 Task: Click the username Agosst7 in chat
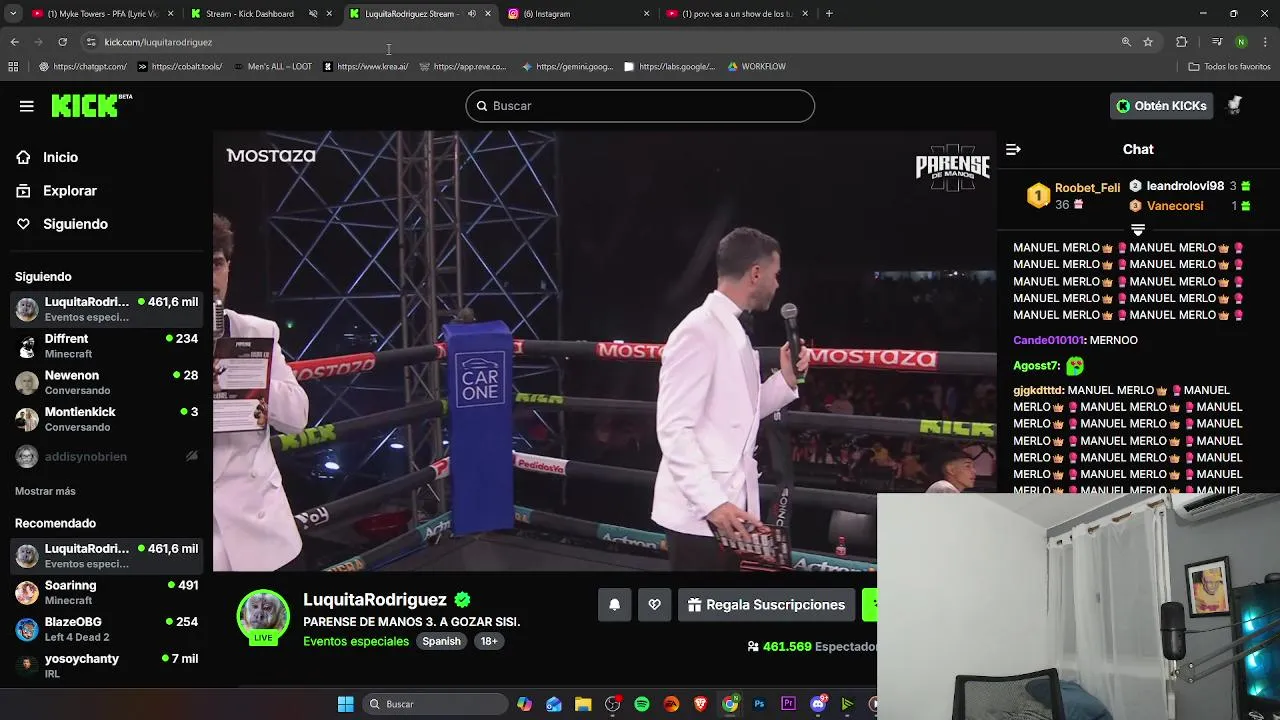[1036, 366]
